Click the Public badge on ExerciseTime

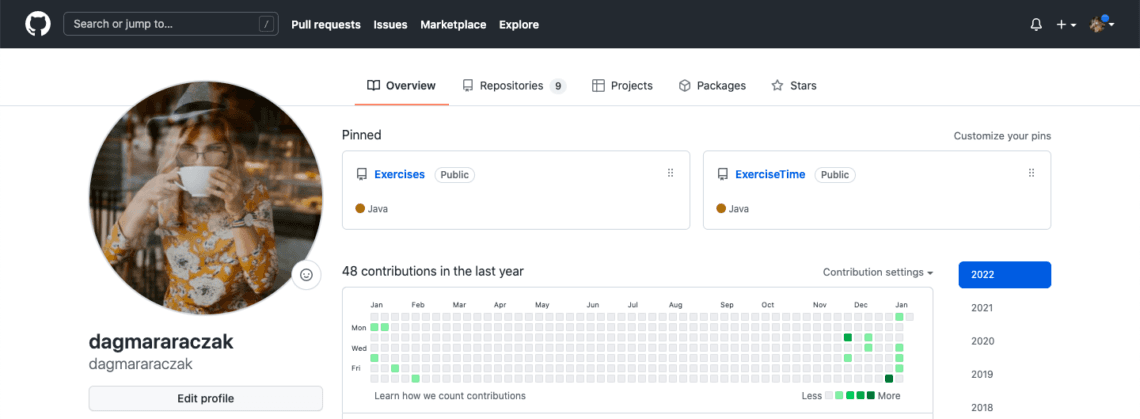pyautogui.click(x=835, y=175)
